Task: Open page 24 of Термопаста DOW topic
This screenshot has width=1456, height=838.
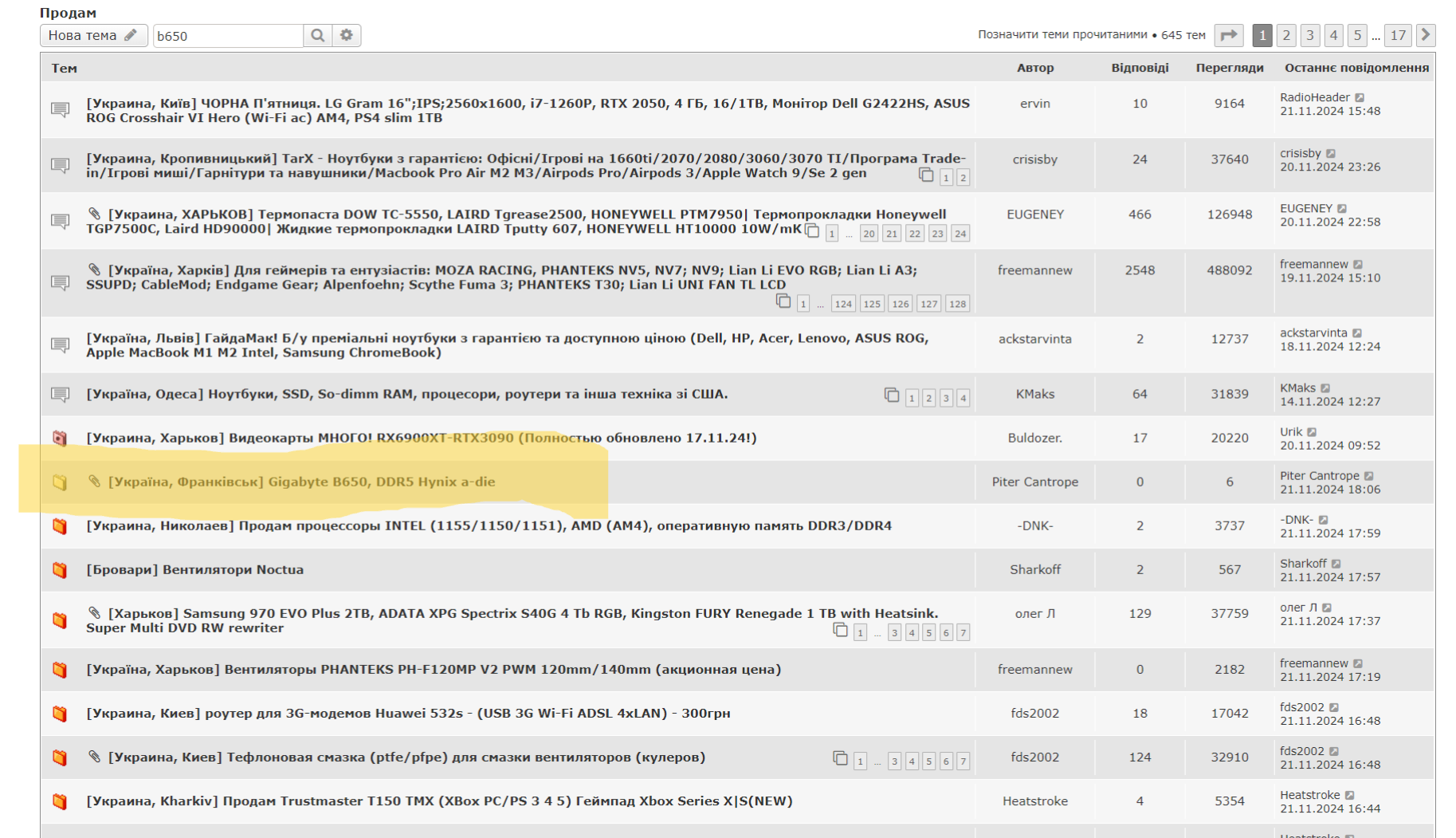Action: pyautogui.click(x=961, y=234)
